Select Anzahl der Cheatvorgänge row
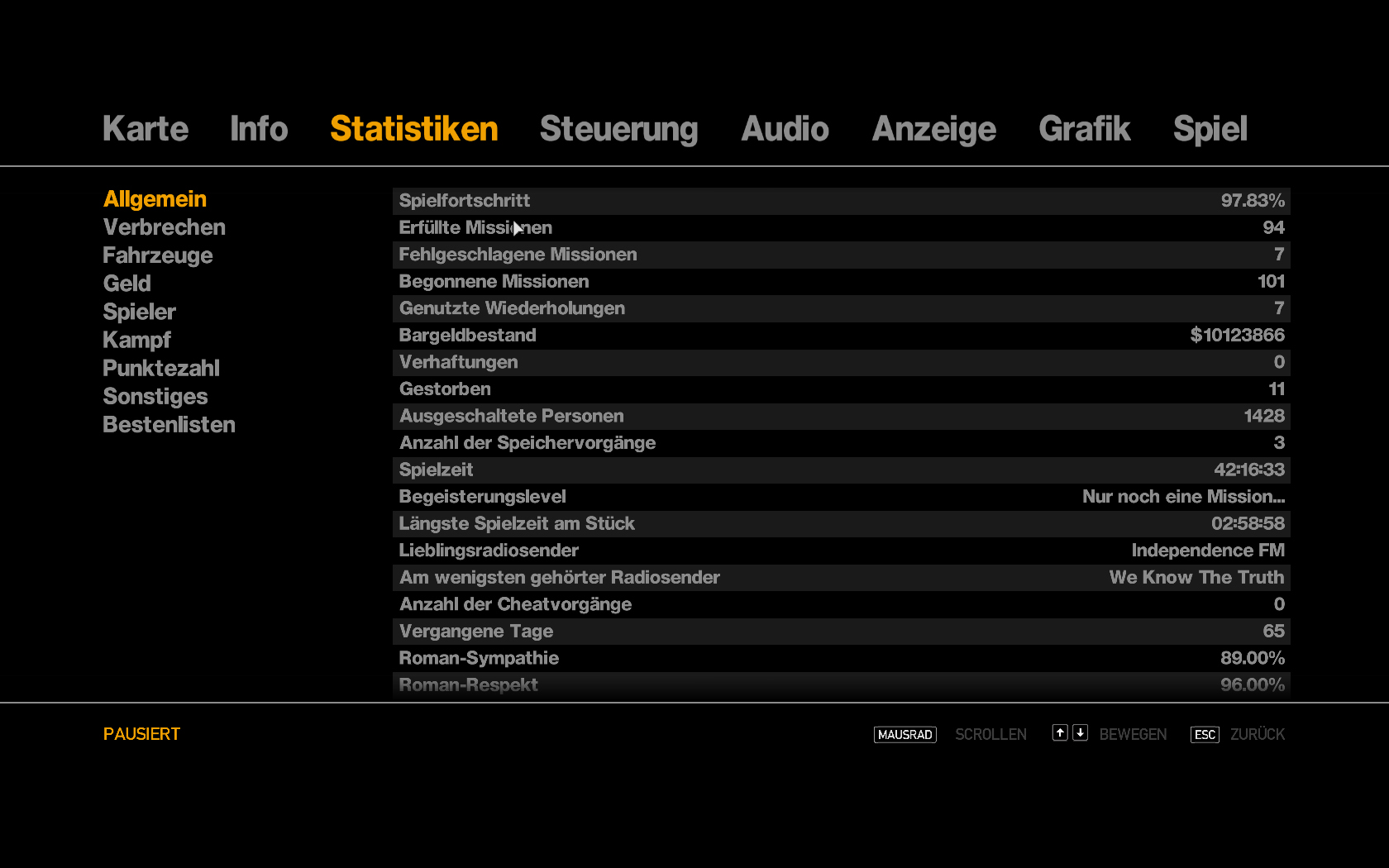 tap(842, 604)
